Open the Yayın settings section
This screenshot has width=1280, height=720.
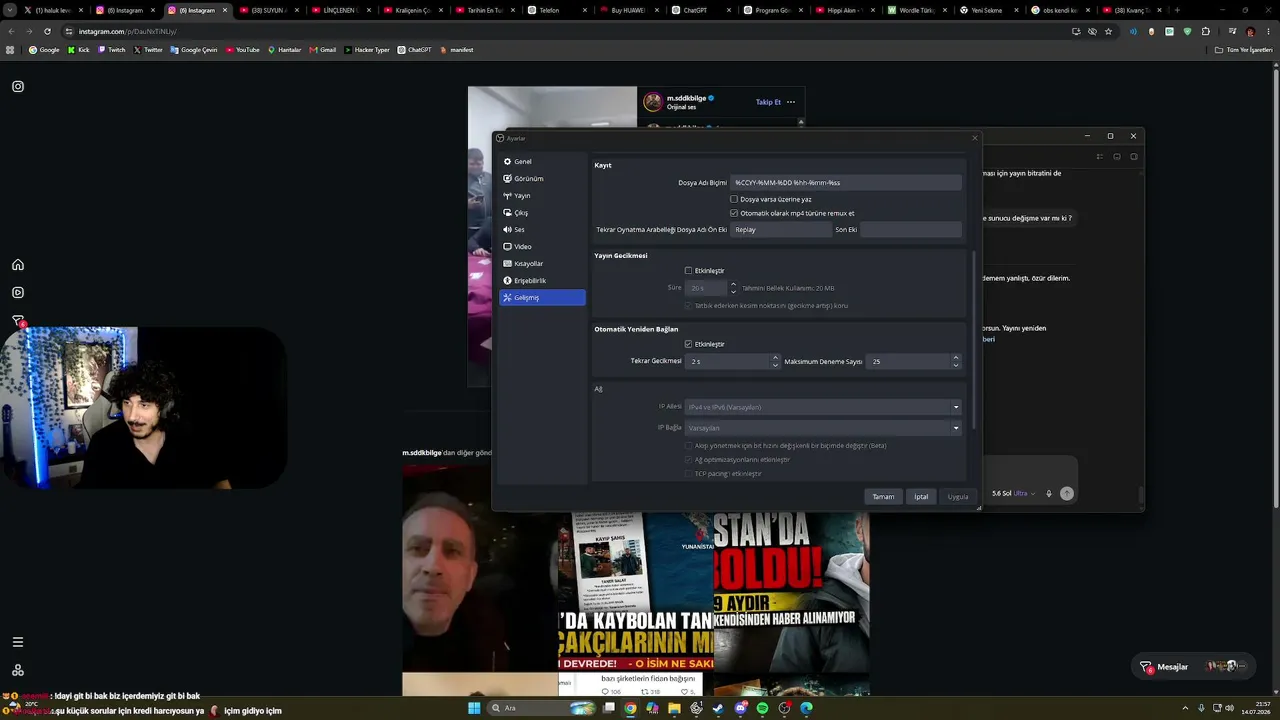coord(542,195)
